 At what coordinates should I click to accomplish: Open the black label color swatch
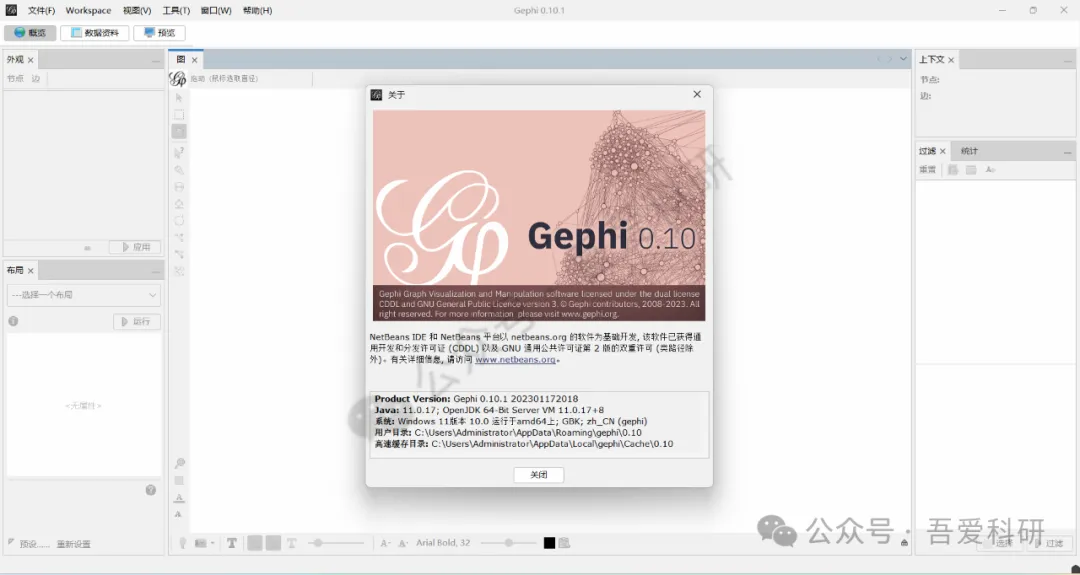tap(549, 543)
